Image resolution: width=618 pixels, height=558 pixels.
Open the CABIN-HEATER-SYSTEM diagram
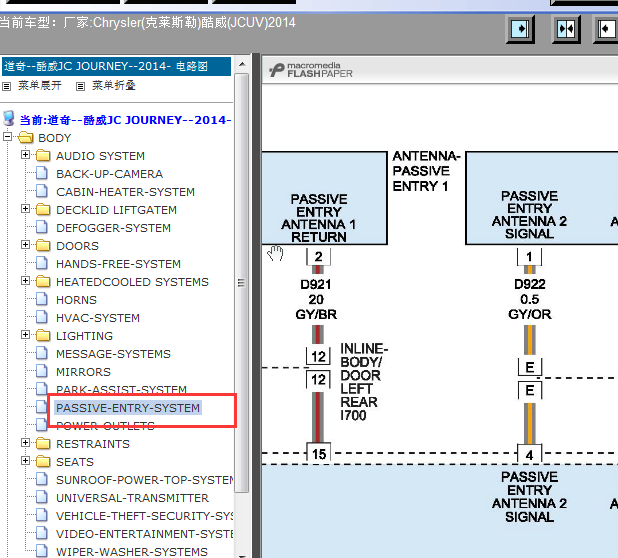[x=125, y=192]
